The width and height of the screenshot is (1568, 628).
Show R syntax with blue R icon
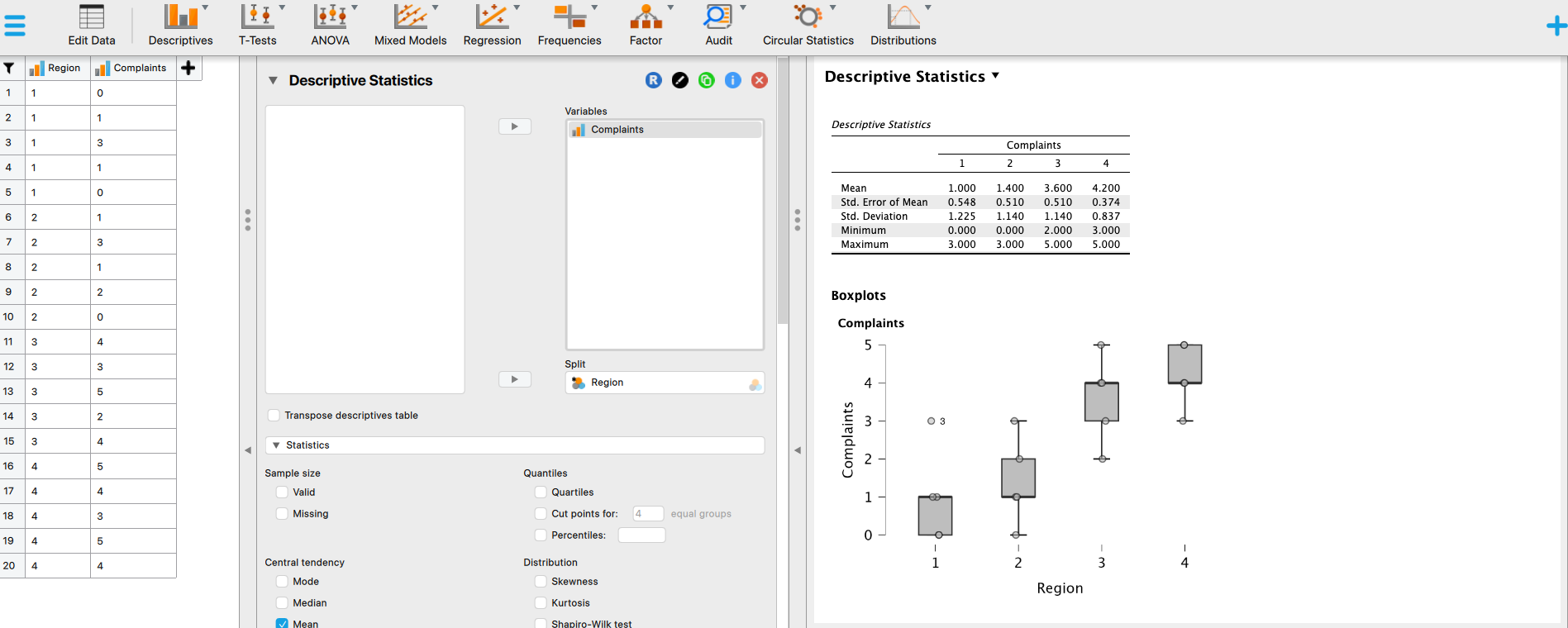click(654, 80)
